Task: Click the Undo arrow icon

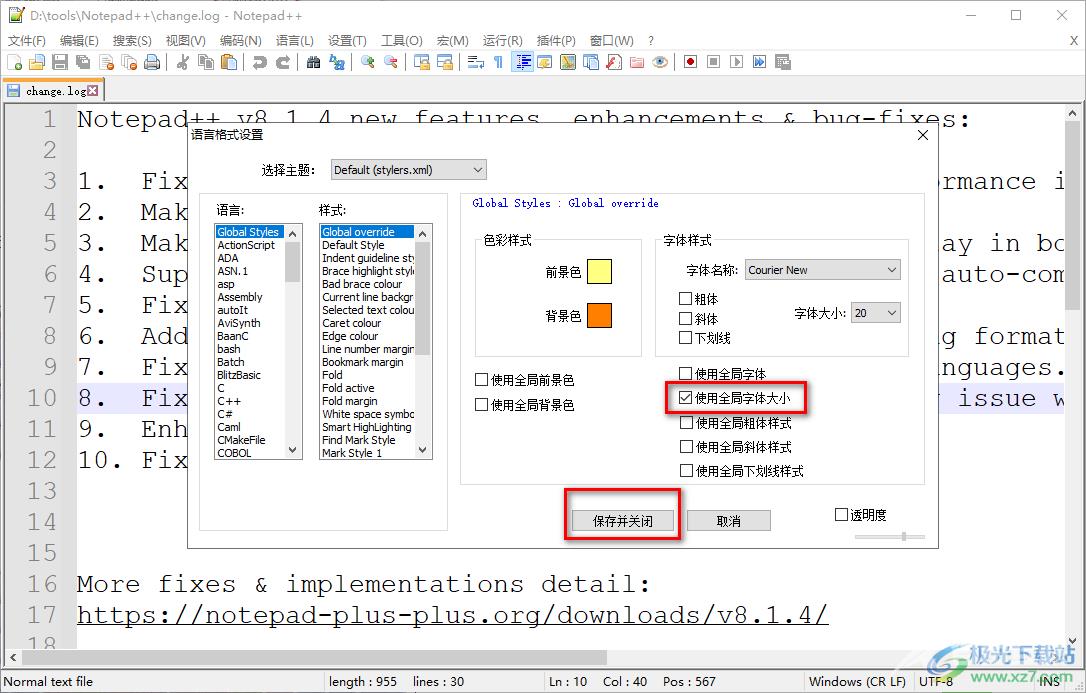Action: coord(260,62)
